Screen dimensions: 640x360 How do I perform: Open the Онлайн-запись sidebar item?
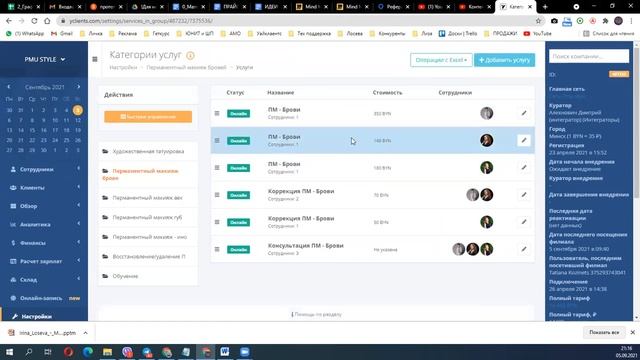pyautogui.click(x=44, y=298)
